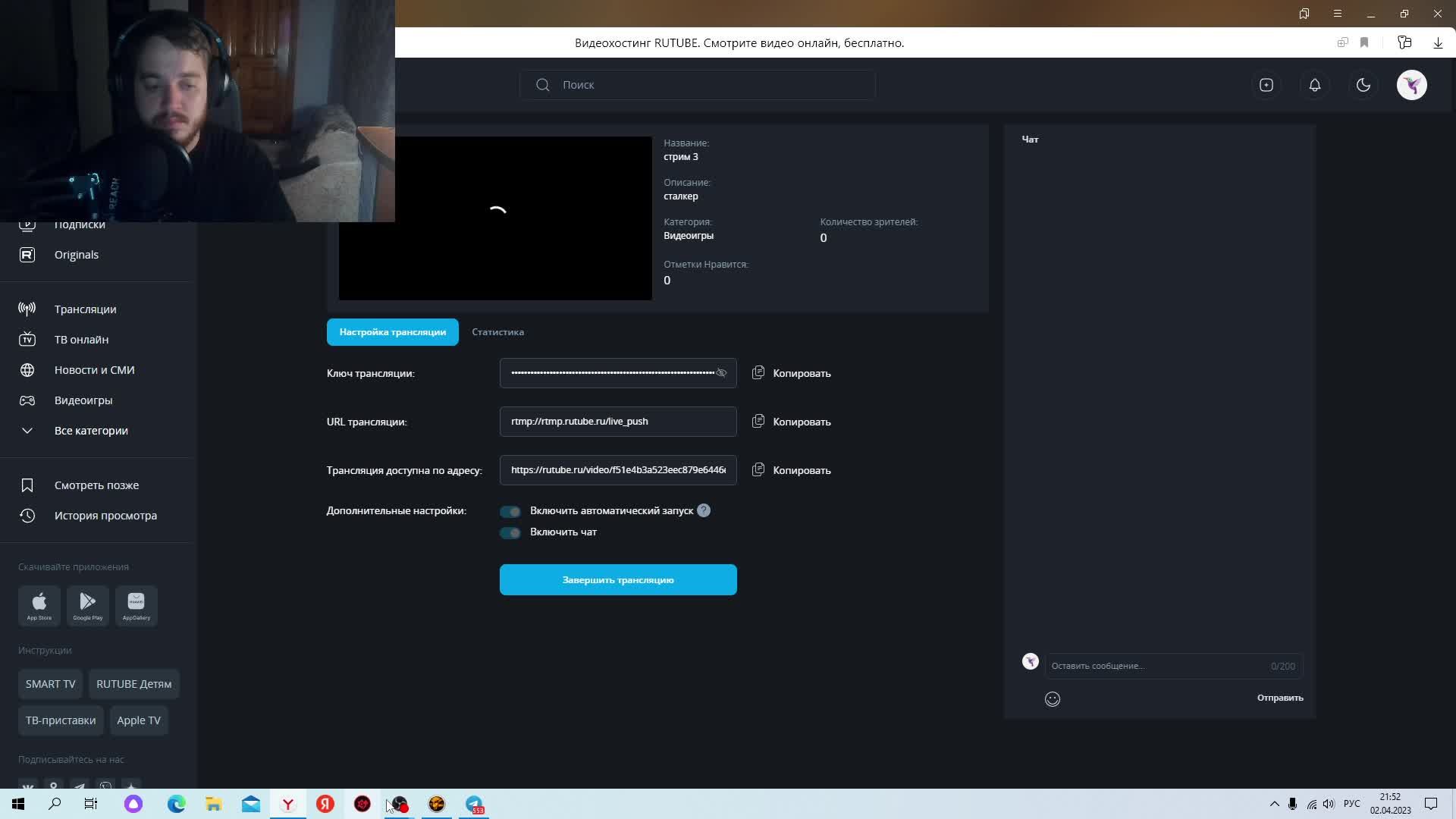Disable the chat toggle
Screen dimensions: 1456x819
(x=510, y=532)
